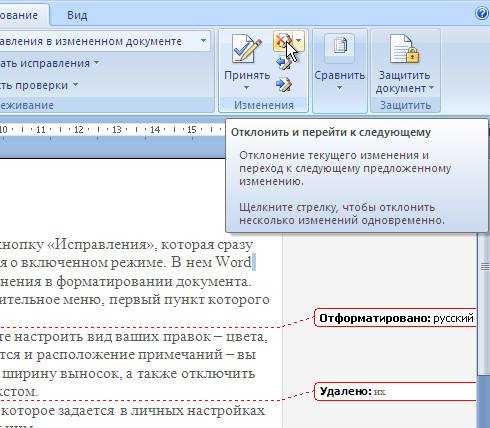This screenshot has width=490, height=428.
Task: Click the Удалено revision balloon
Action: pos(396,391)
